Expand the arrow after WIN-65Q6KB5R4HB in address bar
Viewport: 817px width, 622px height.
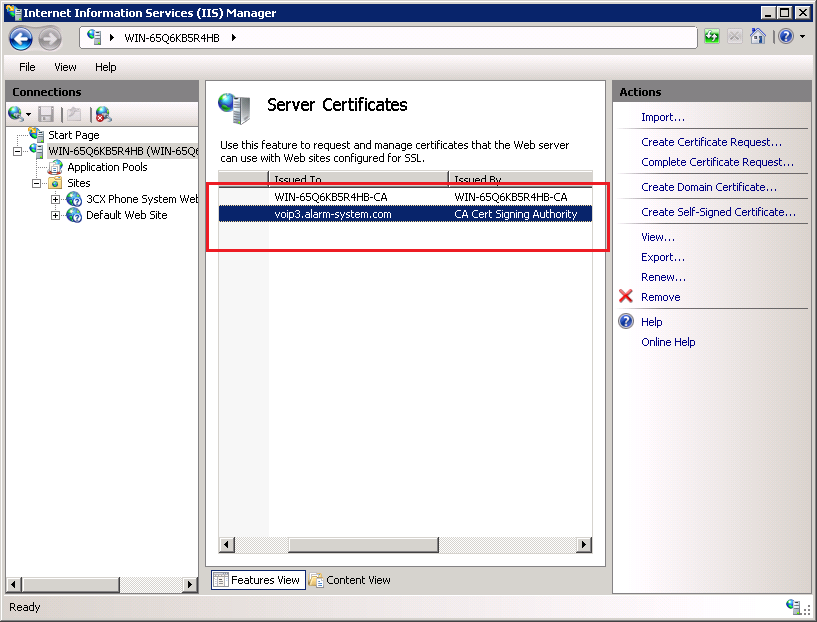click(233, 38)
